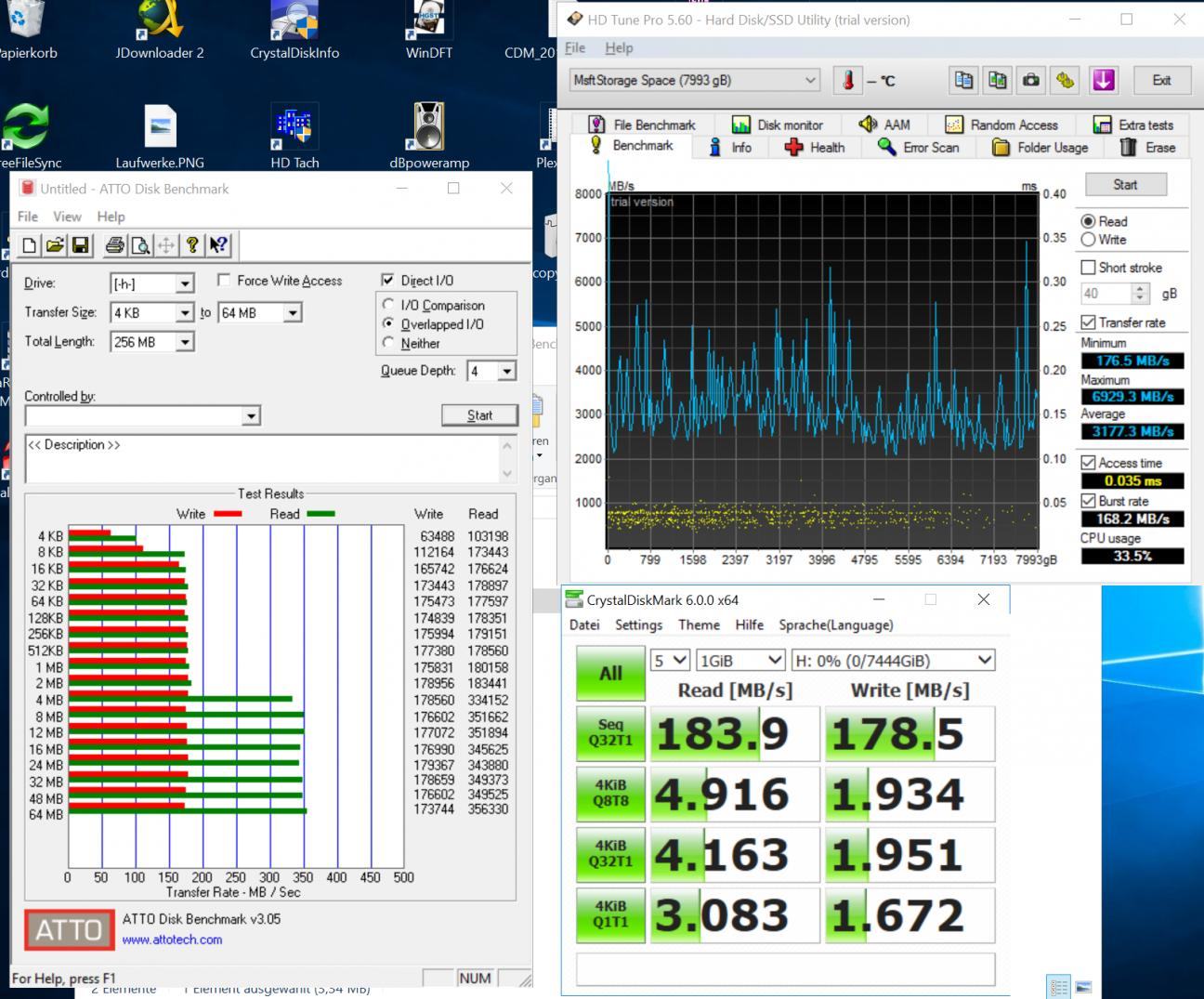Screen dimensions: 1204x999
Task: Open the Transfer Size start dropdown showing 4 KB
Action: click(152, 313)
